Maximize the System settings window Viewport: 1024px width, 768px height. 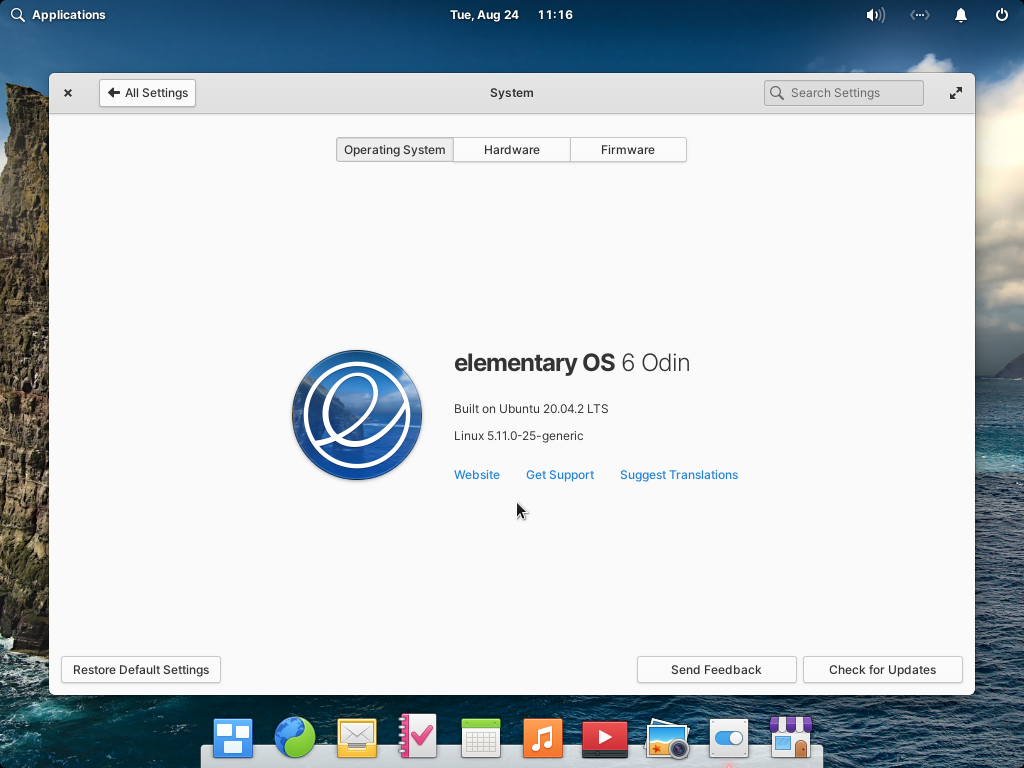(x=955, y=93)
